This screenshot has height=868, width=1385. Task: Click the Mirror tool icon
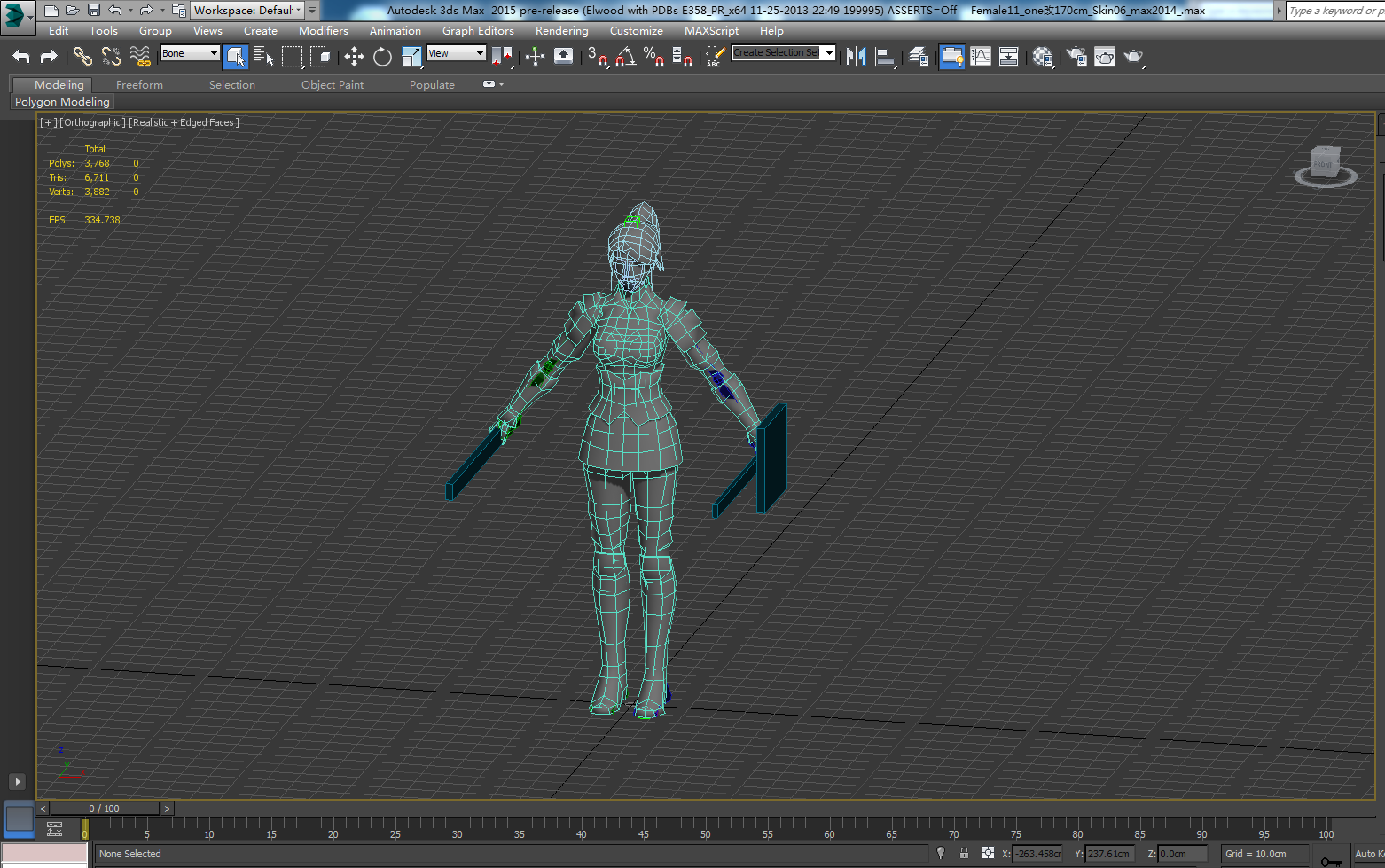856,57
